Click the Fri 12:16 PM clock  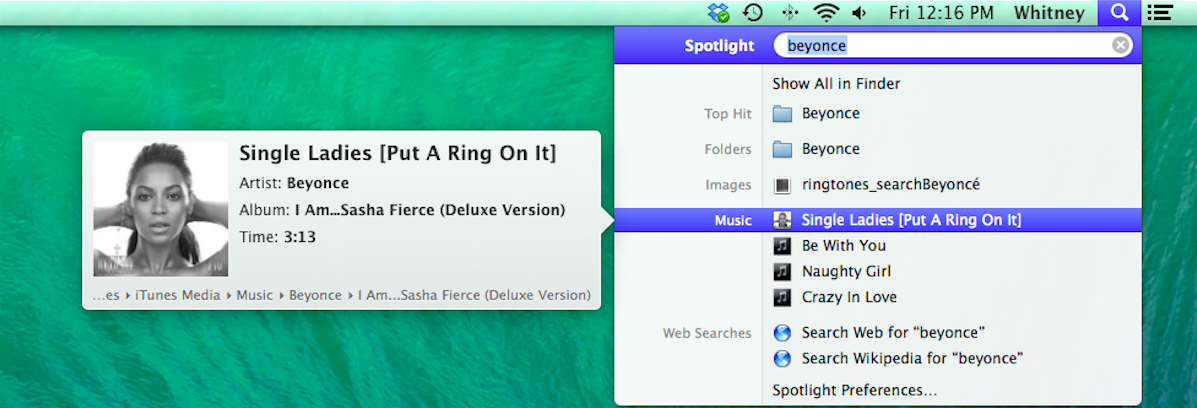[941, 13]
